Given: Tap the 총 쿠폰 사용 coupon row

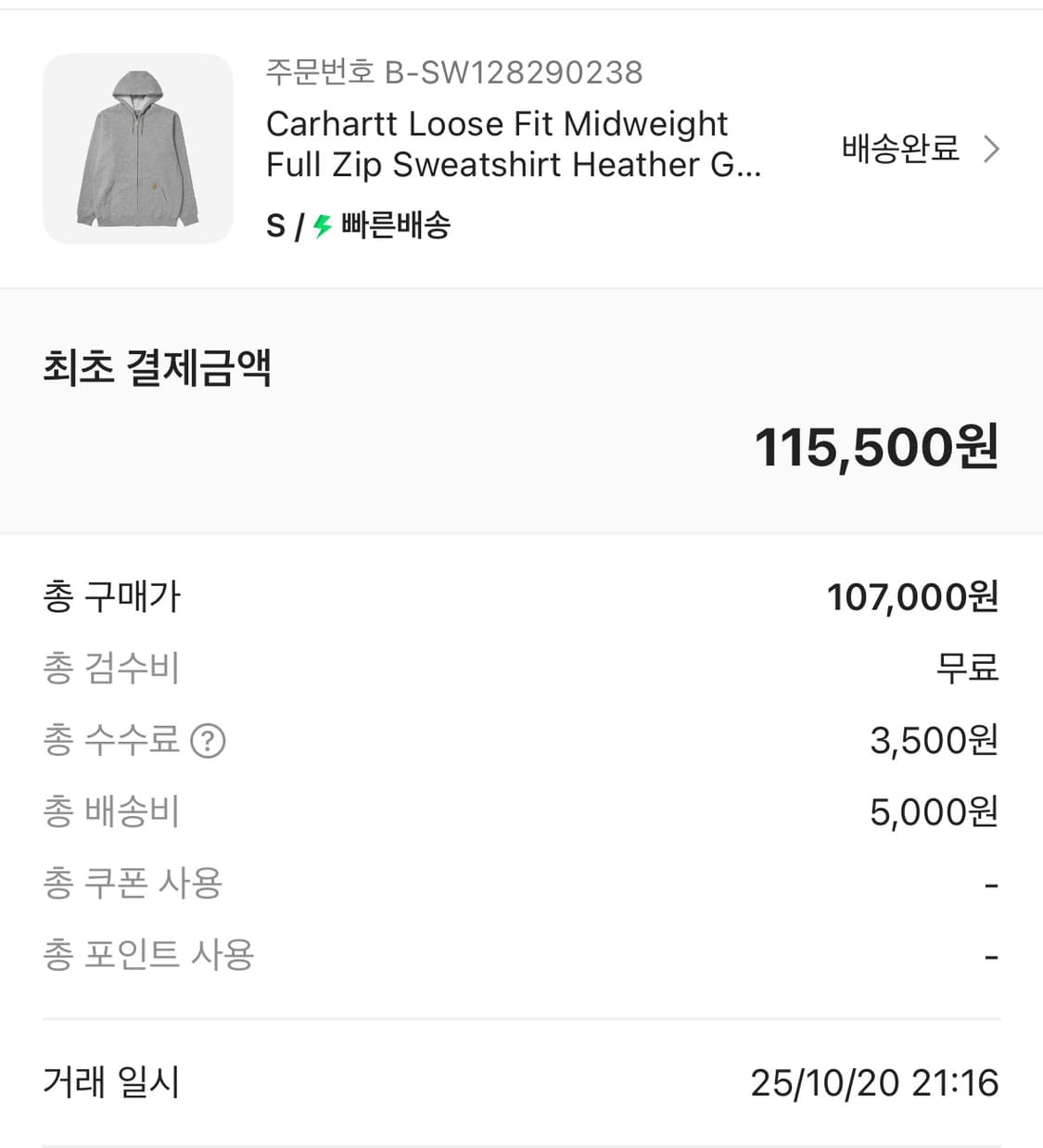Looking at the screenshot, I should pyautogui.click(x=133, y=883).
